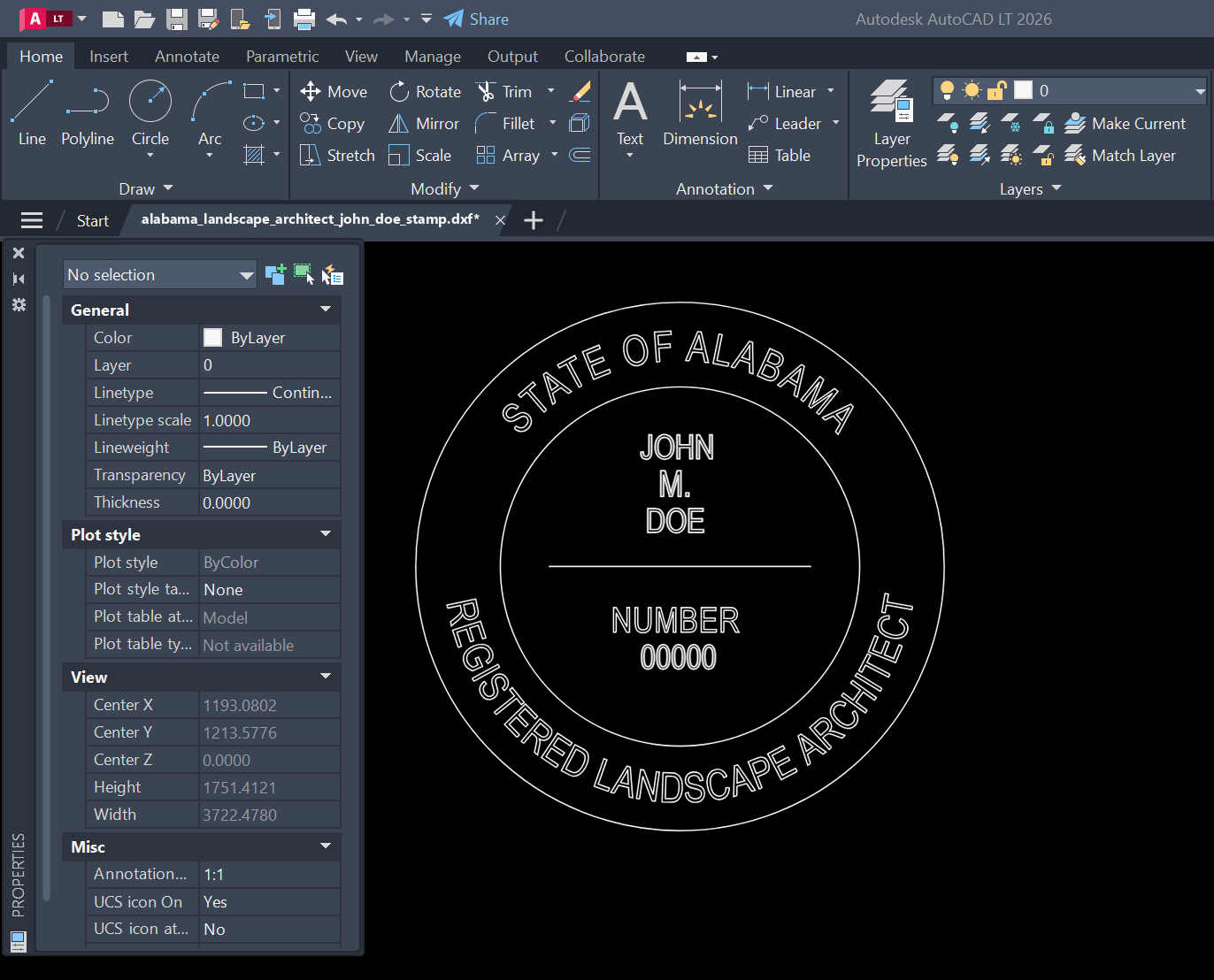Open the View ribbon tab

(361, 56)
